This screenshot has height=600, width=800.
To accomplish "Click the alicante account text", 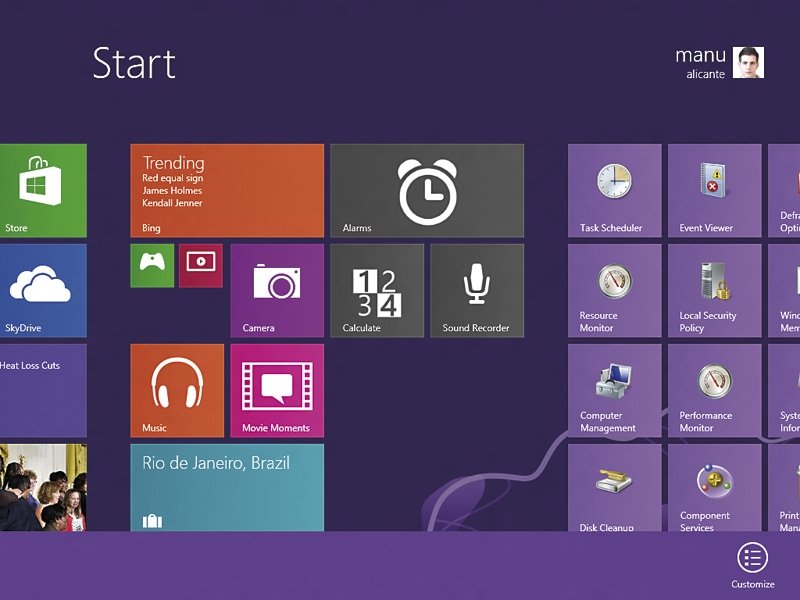I will (x=706, y=74).
